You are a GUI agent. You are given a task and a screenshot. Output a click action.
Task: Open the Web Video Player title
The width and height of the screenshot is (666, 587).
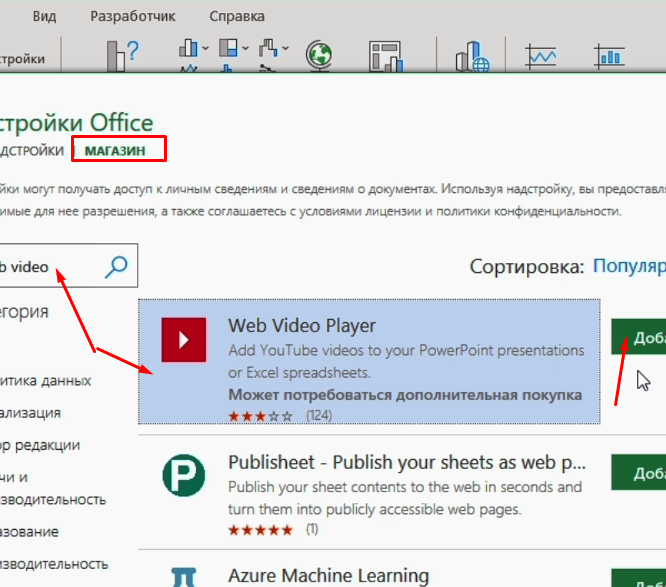click(302, 326)
